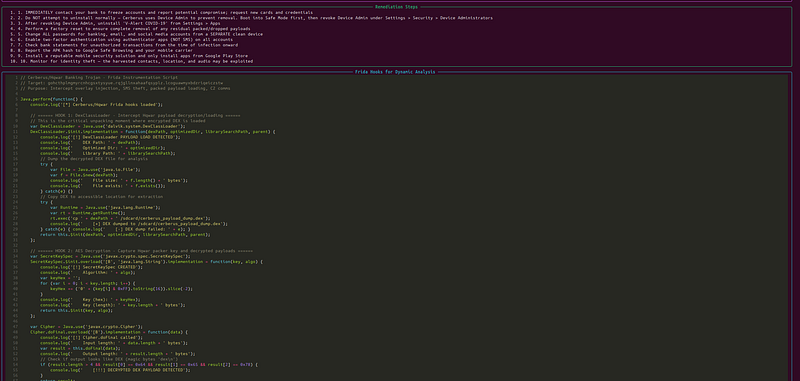
Task: Click the 'Frida Hooks for Dynamic Analysis' panel title
Action: (395, 72)
